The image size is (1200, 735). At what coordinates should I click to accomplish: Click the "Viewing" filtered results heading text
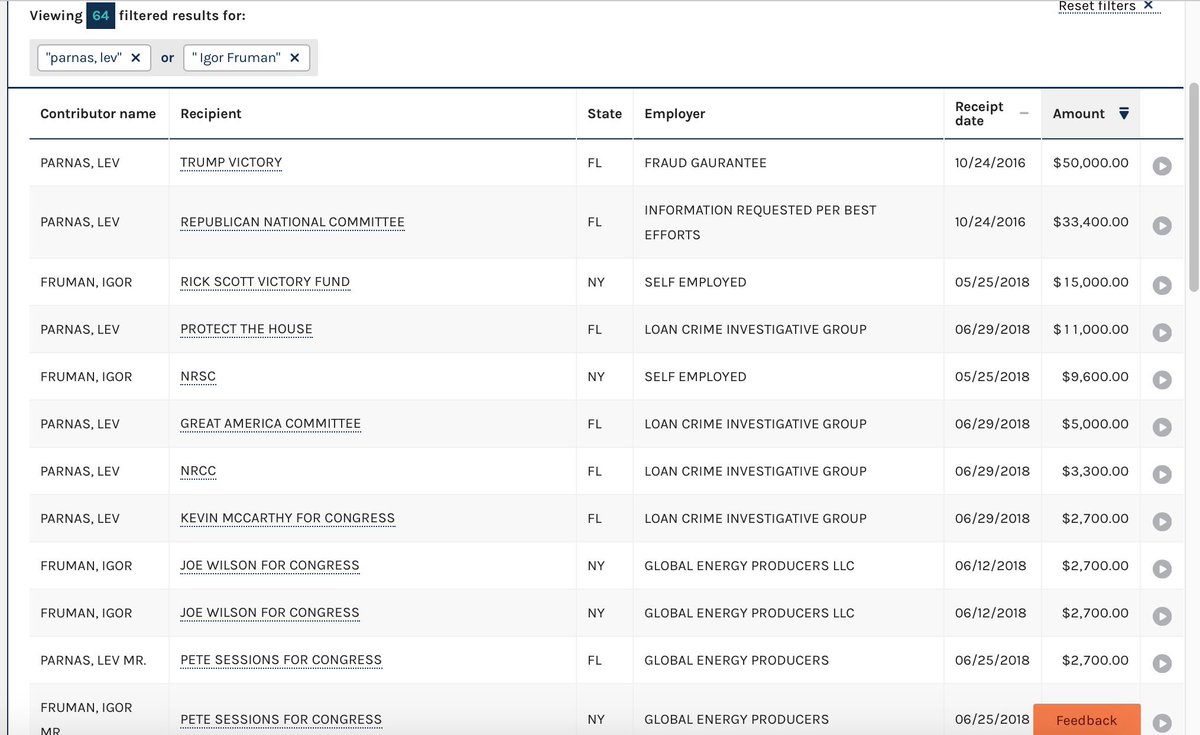[x=137, y=16]
